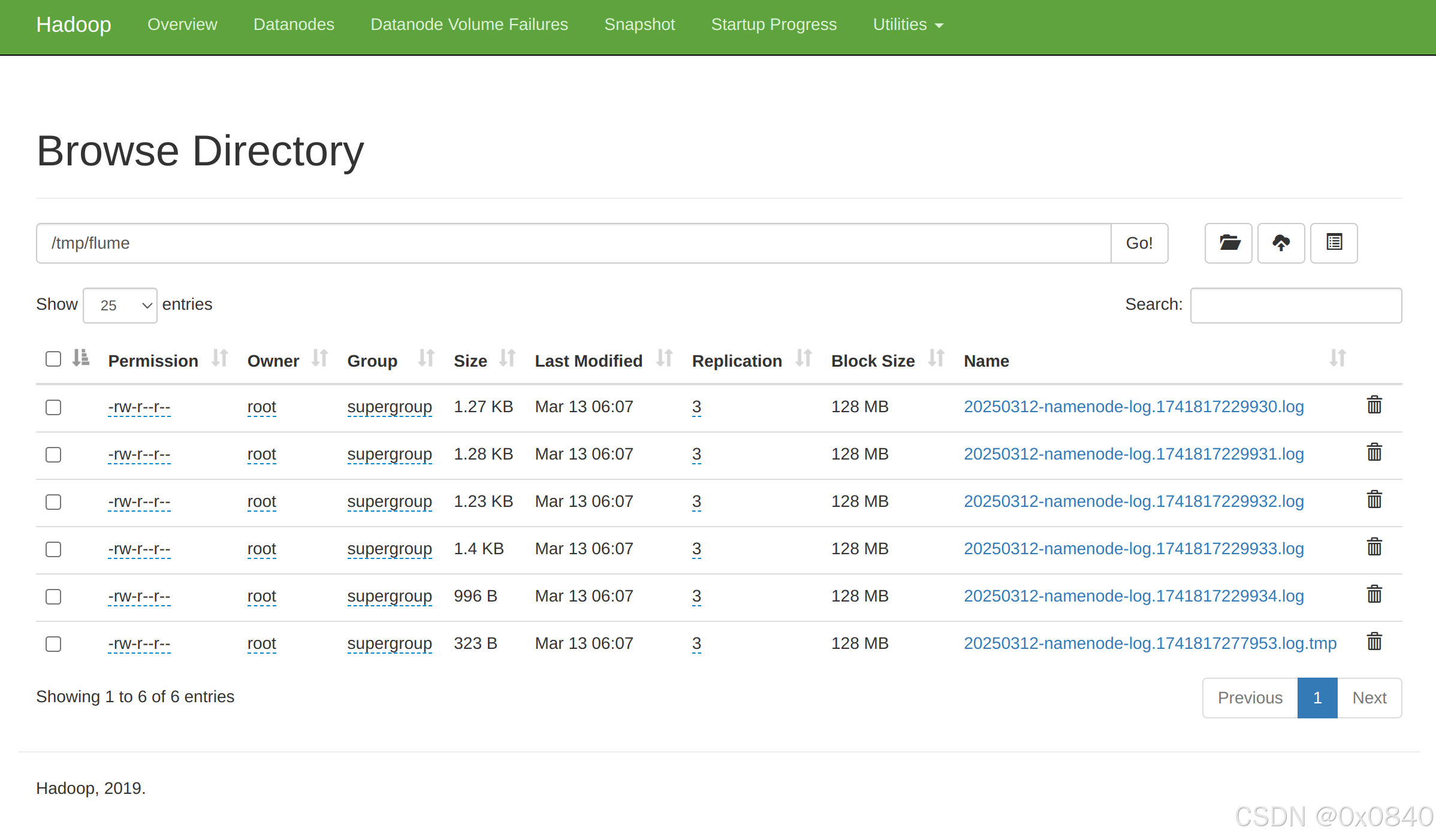The height and width of the screenshot is (840, 1436).
Task: Open the Show entries count dropdown
Action: (120, 306)
